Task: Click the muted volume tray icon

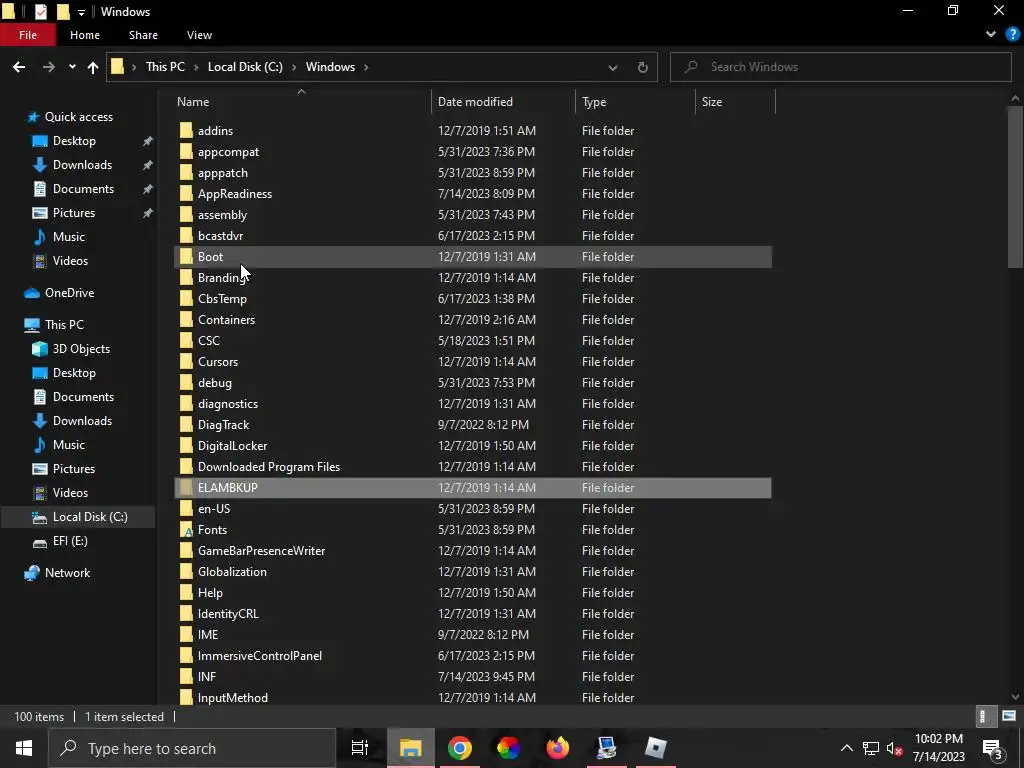Action: tap(895, 748)
